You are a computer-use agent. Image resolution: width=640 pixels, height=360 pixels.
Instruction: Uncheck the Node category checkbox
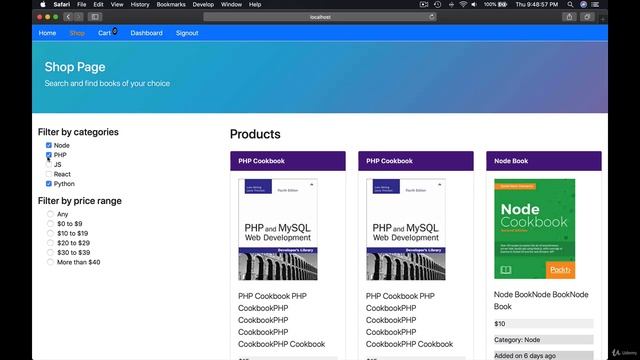coord(49,145)
